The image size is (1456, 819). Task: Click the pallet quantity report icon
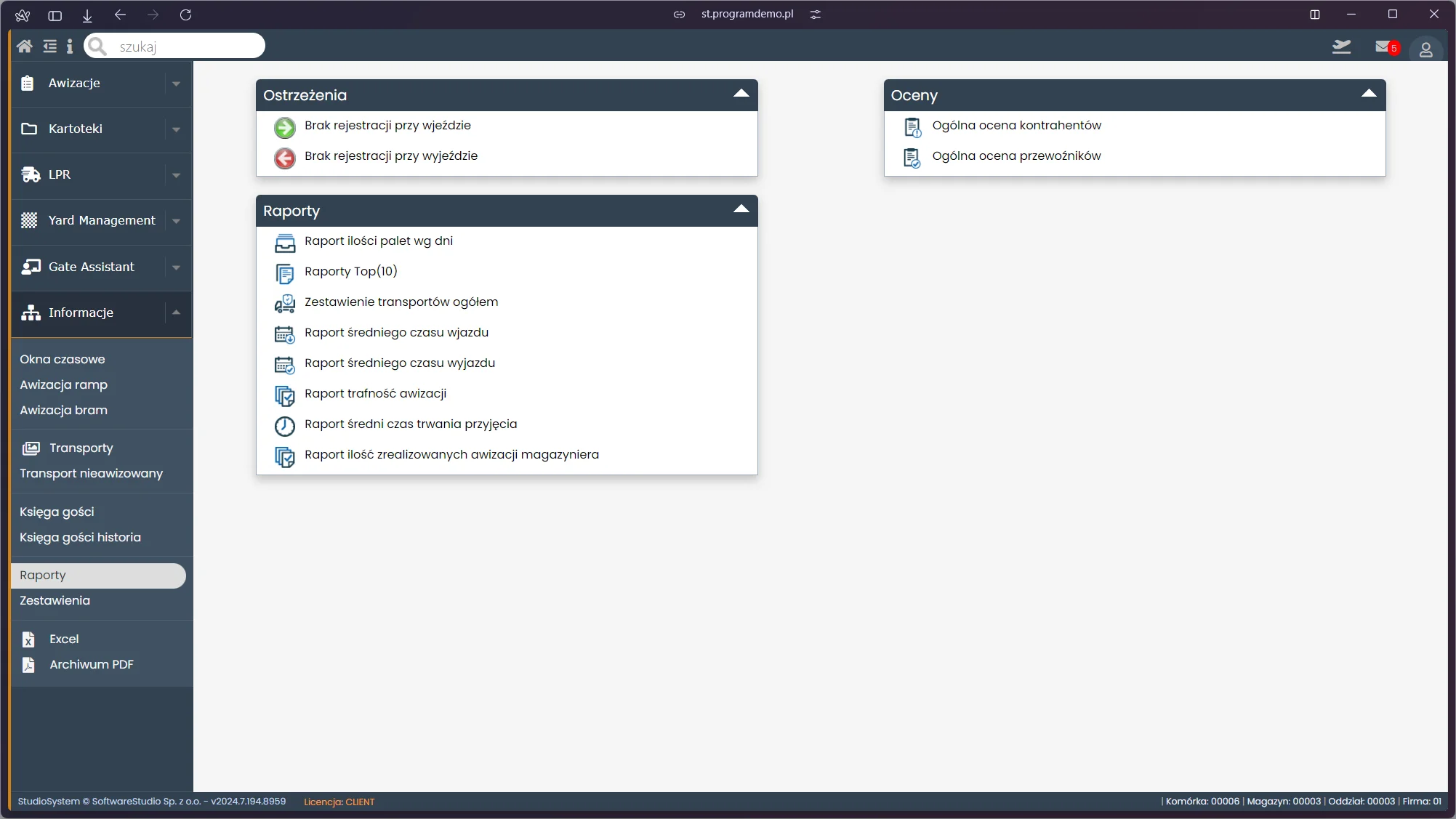[285, 243]
